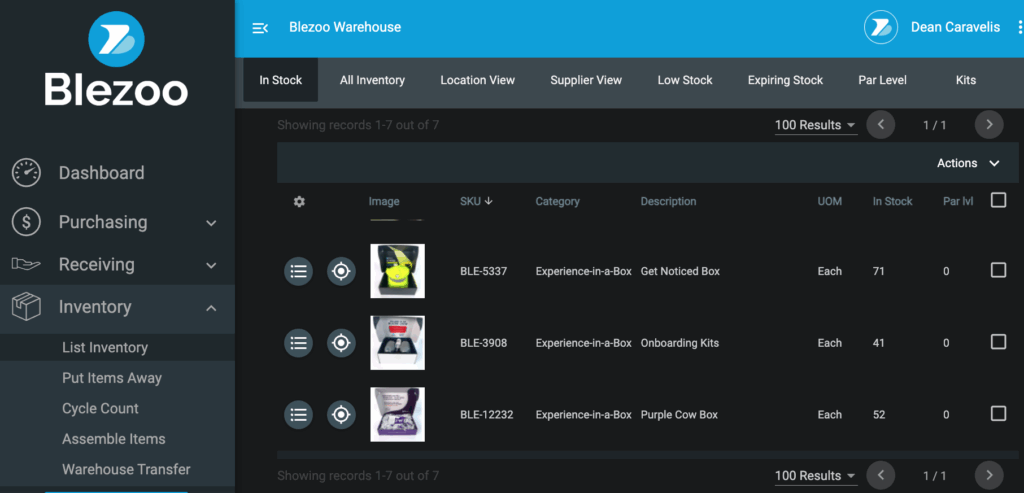Open the vertical three-dot menu in header
The width and height of the screenshot is (1024, 493).
click(x=1019, y=27)
